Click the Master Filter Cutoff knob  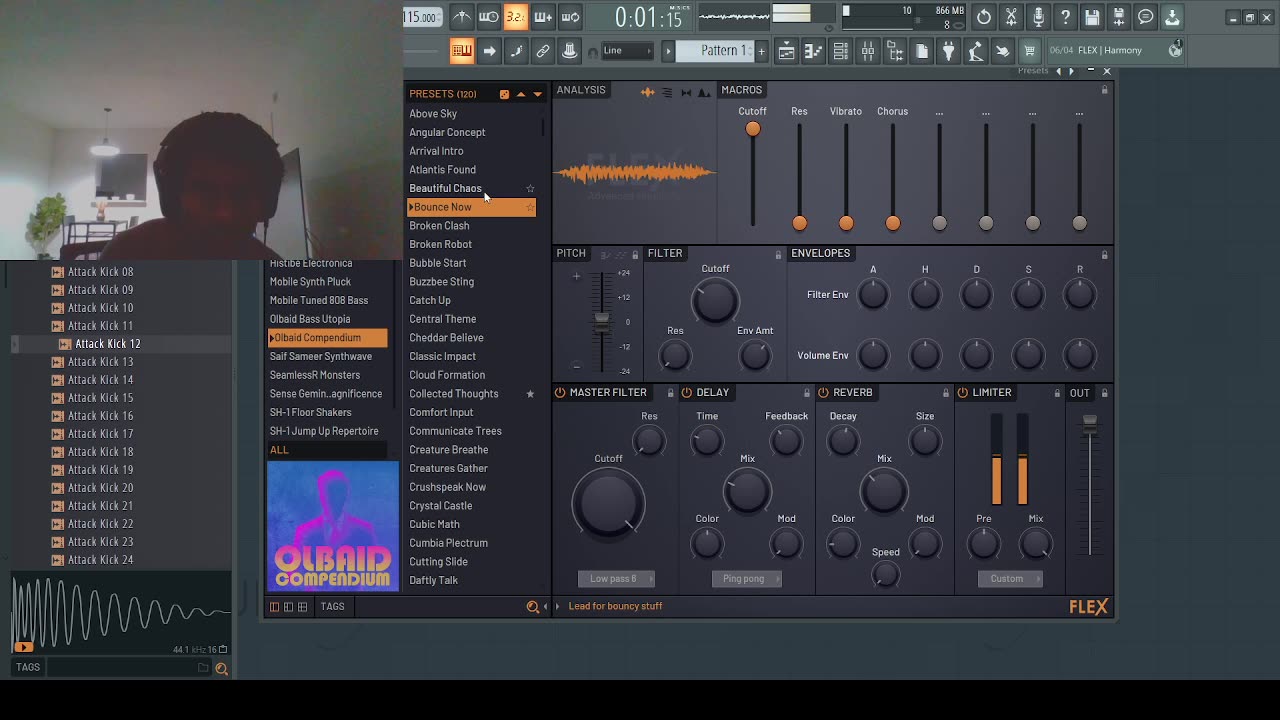[x=608, y=504]
